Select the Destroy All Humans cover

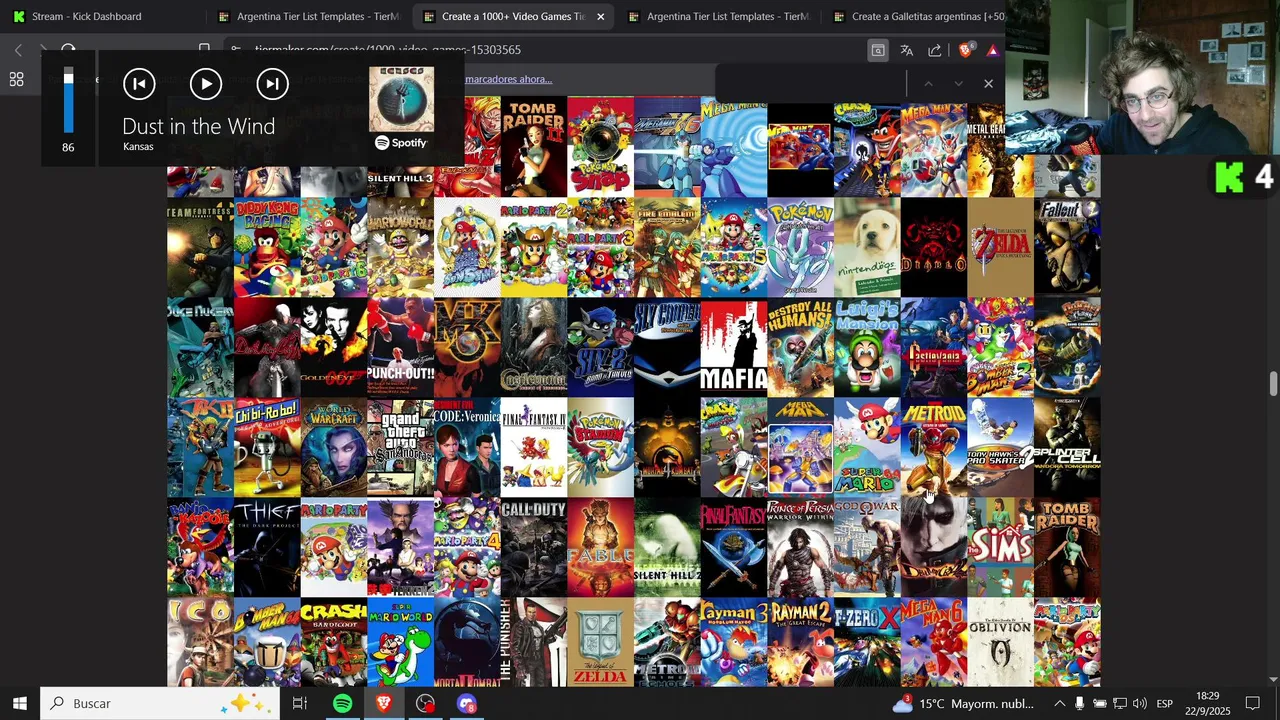[800, 347]
